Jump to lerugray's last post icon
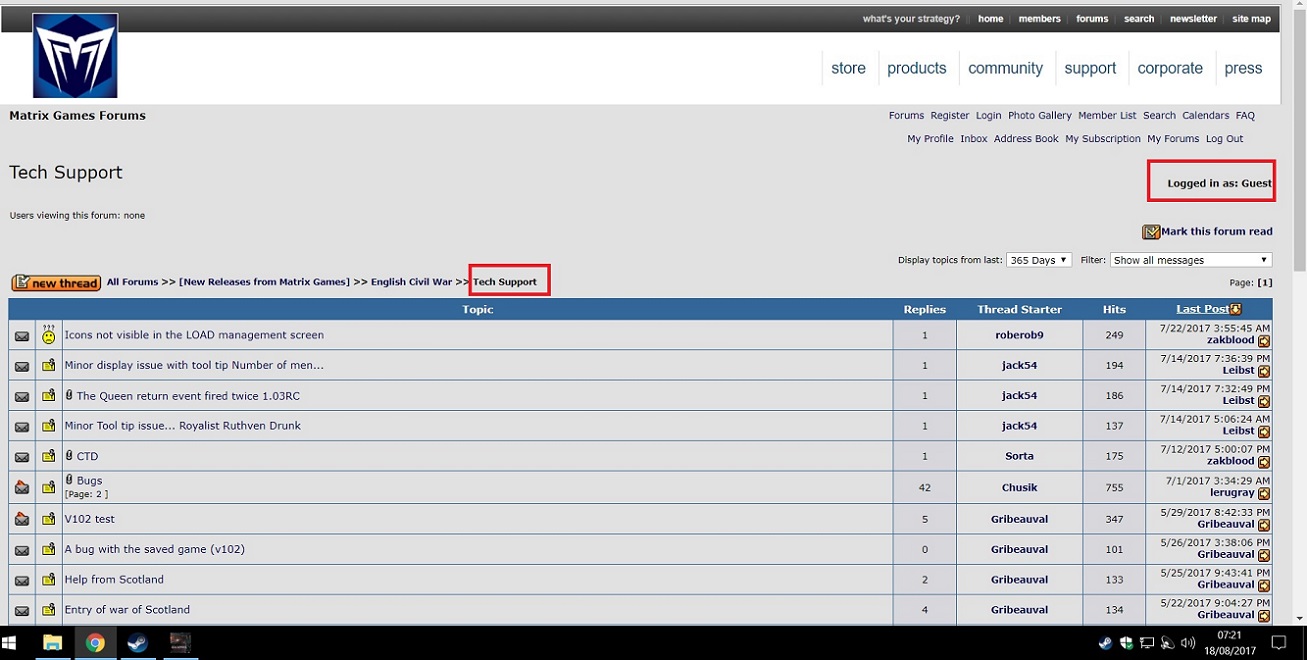Image resolution: width=1307 pixels, height=660 pixels. tap(1264, 494)
